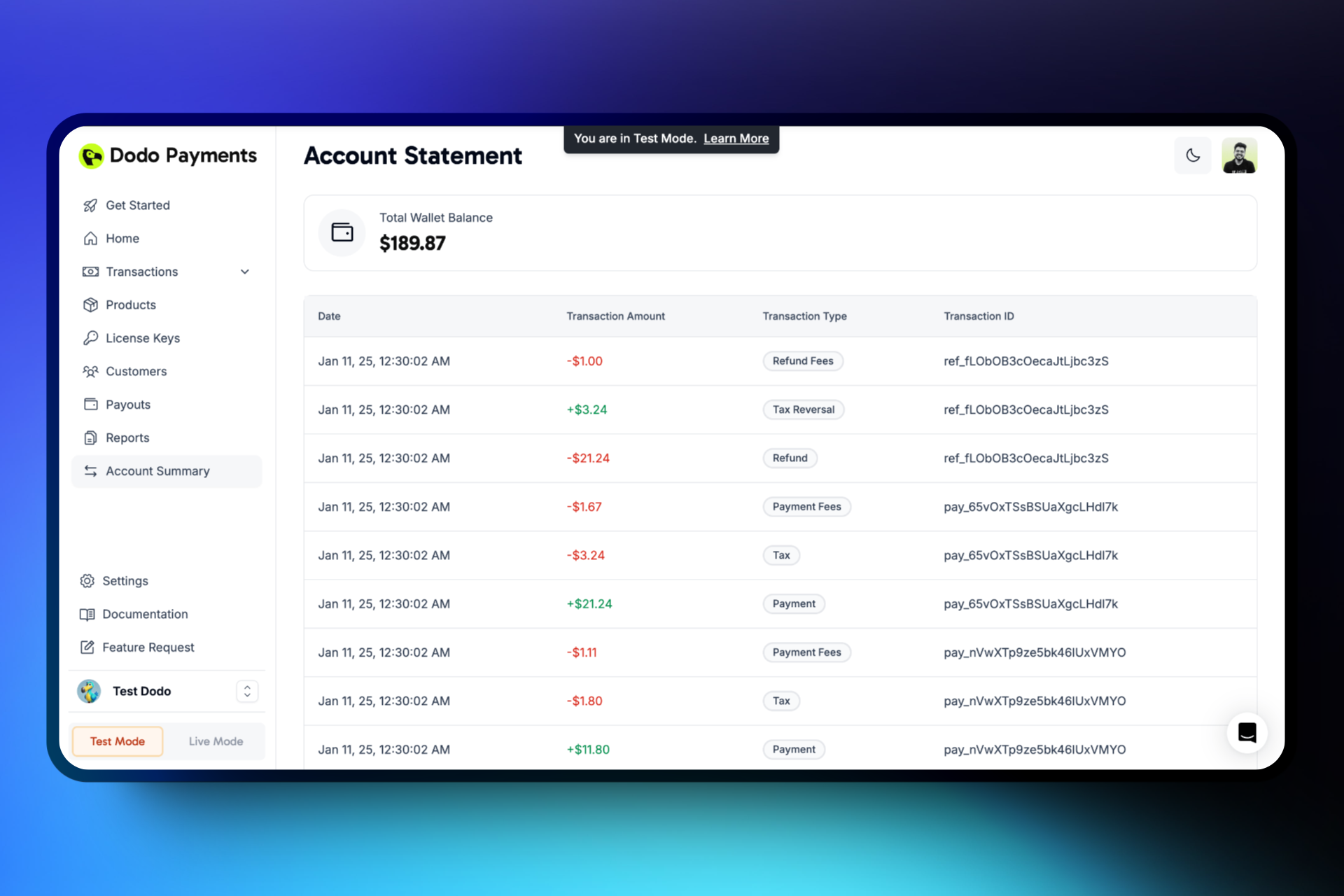The width and height of the screenshot is (1344, 896).
Task: Enable Test Mode
Action: tap(117, 741)
